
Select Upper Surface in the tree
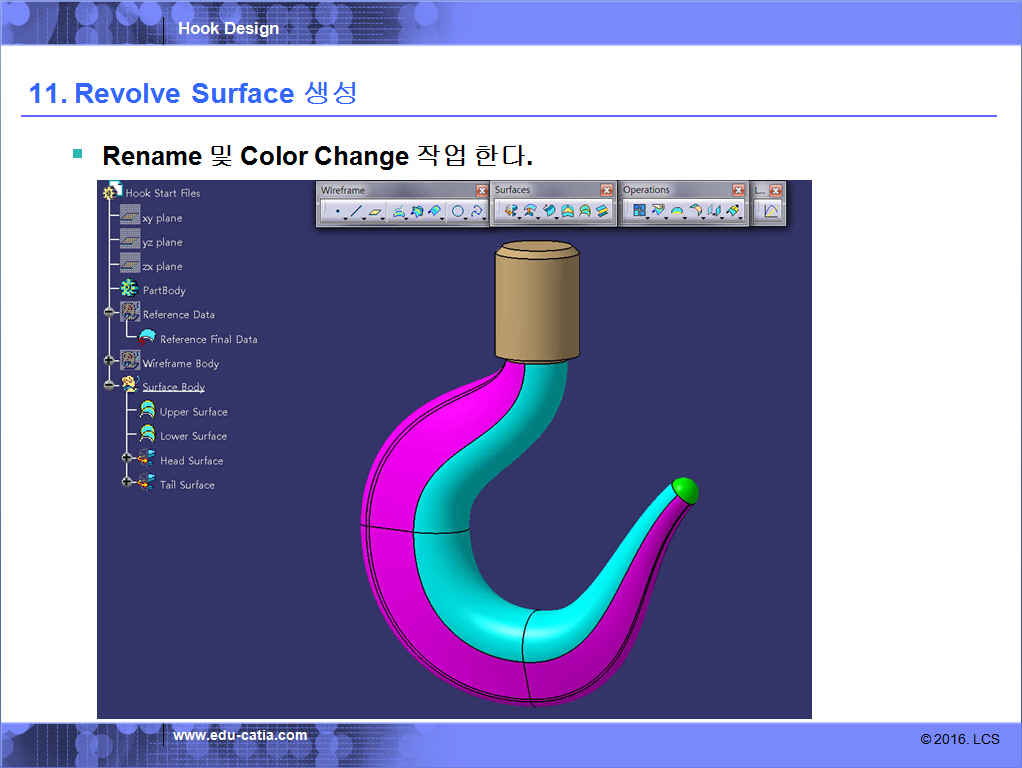[193, 412]
